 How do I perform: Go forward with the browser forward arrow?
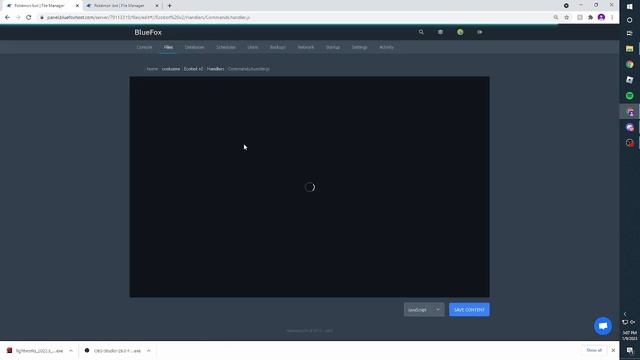[18, 18]
